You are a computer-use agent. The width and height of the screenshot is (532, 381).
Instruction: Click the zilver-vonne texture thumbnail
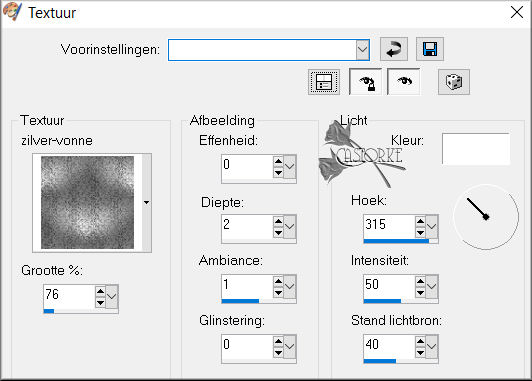88,203
